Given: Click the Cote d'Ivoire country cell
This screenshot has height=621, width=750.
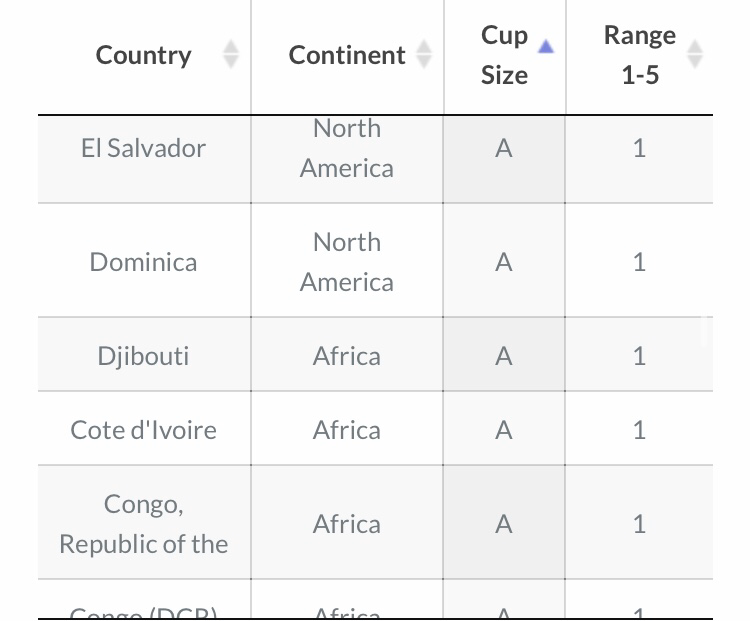Looking at the screenshot, I should [143, 430].
